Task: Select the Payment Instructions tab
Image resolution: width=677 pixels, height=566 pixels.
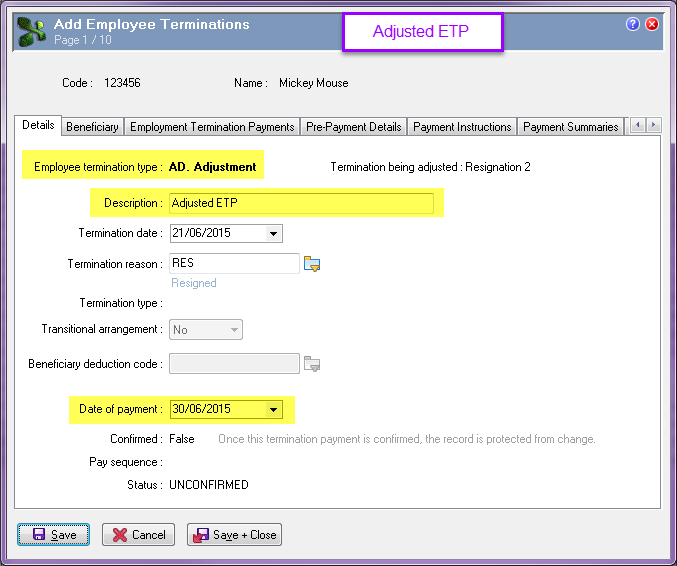Action: [462, 127]
